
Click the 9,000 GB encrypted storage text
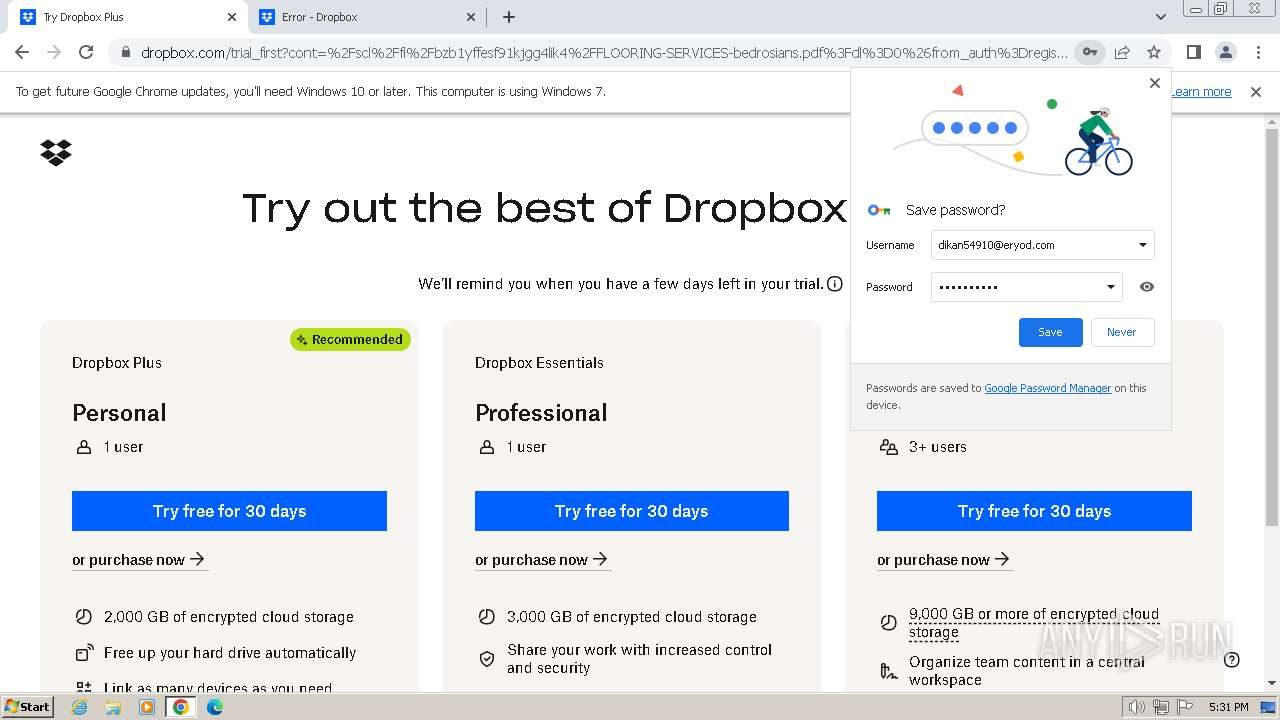coord(1033,623)
